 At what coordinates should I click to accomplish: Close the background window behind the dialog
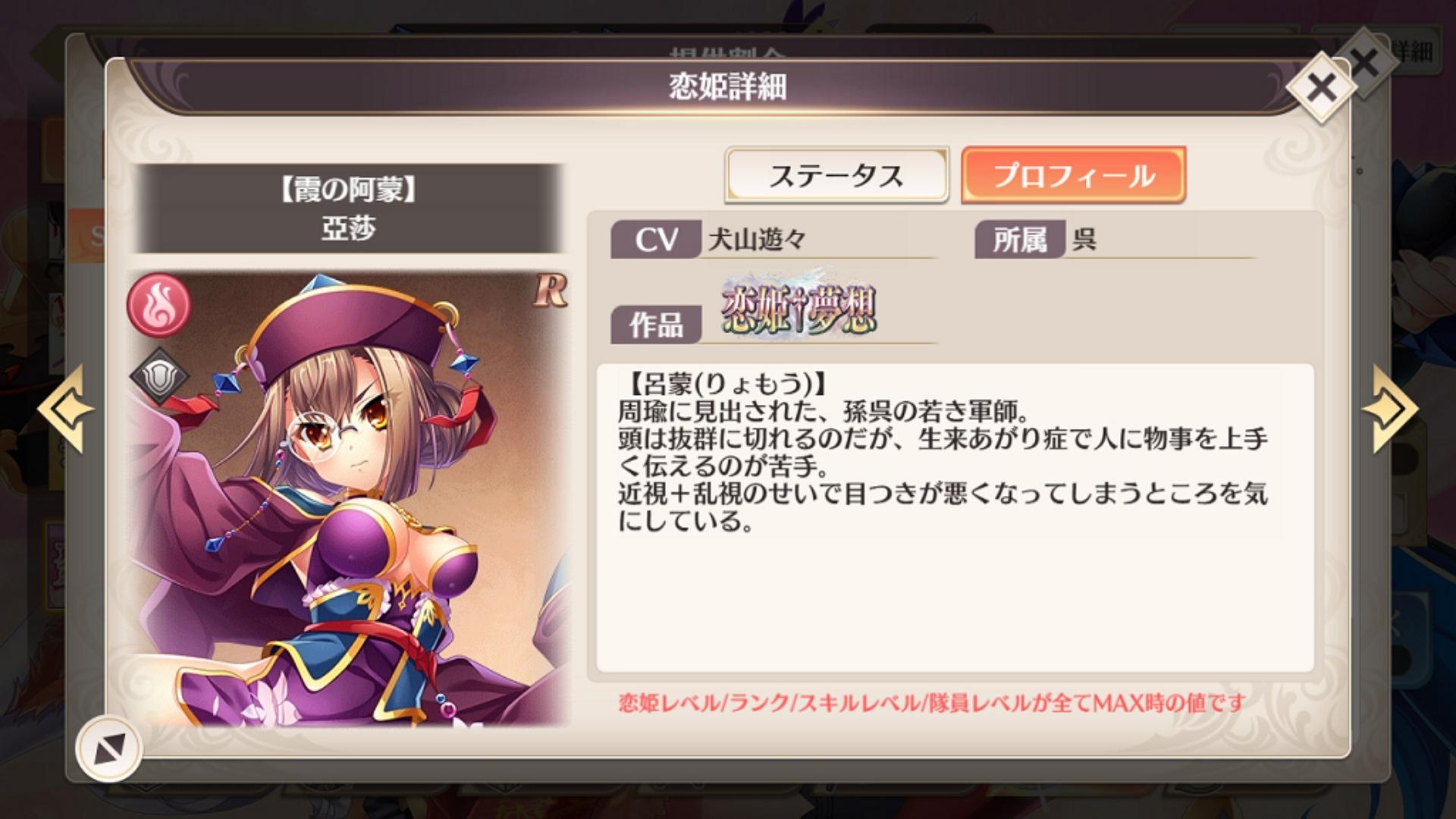click(x=1366, y=62)
